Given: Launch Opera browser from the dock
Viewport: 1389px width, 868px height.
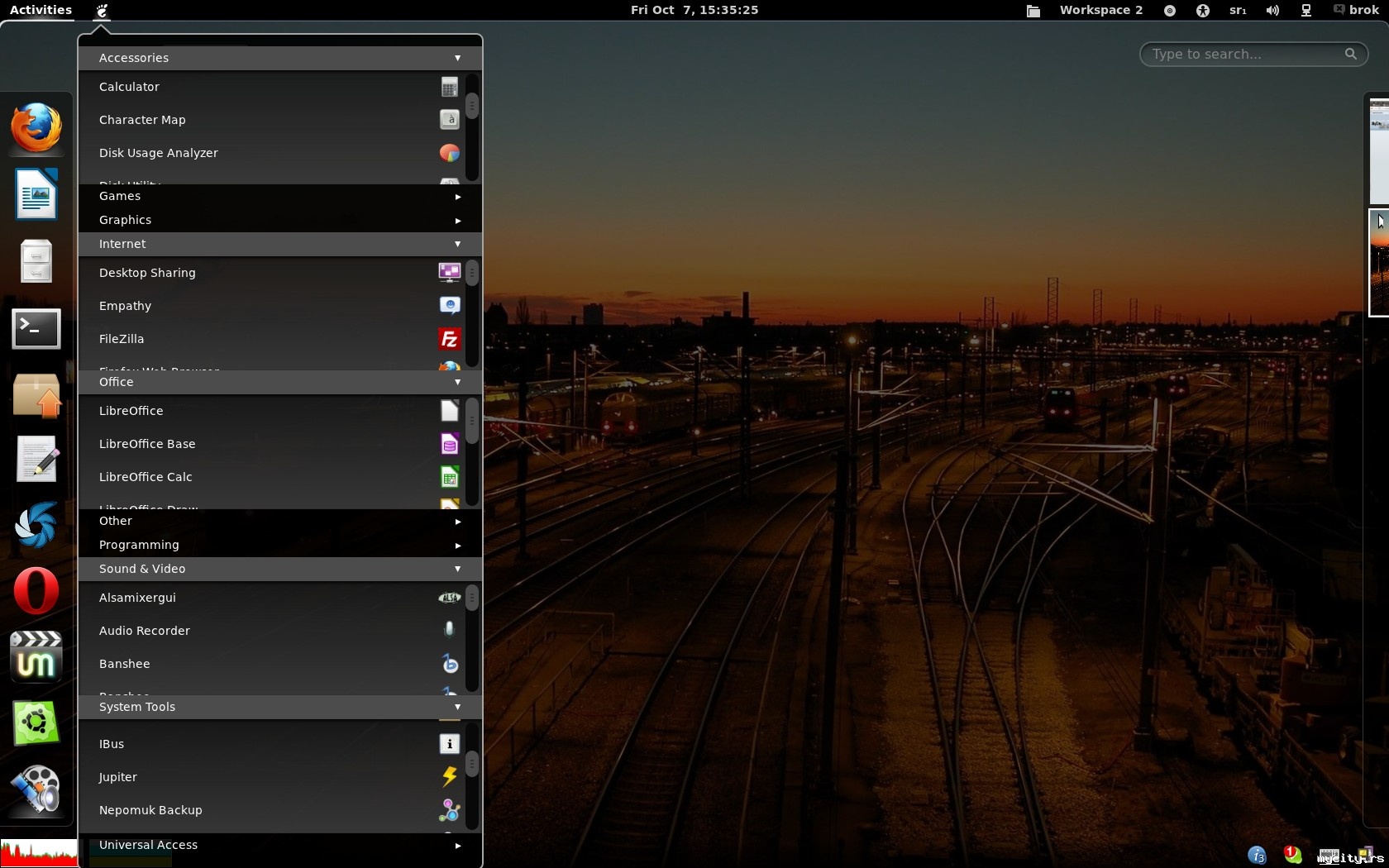Looking at the screenshot, I should tap(36, 590).
